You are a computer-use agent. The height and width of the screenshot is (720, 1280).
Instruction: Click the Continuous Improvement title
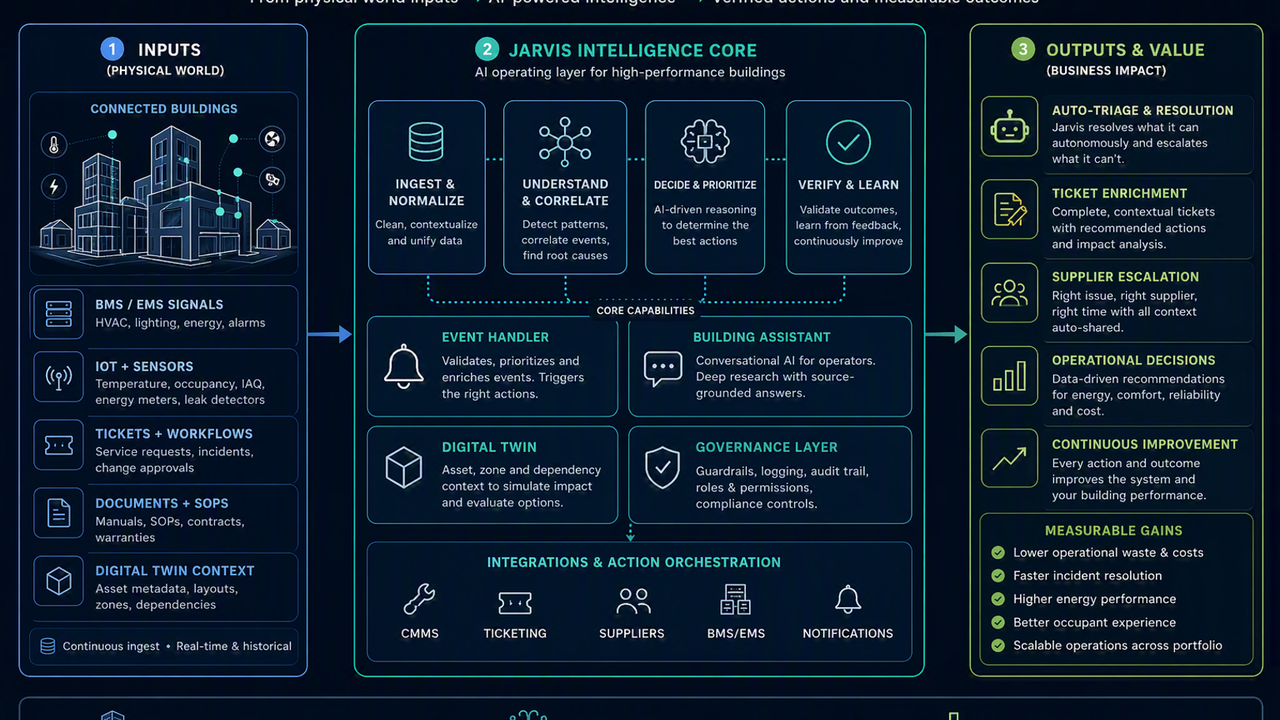click(1145, 444)
